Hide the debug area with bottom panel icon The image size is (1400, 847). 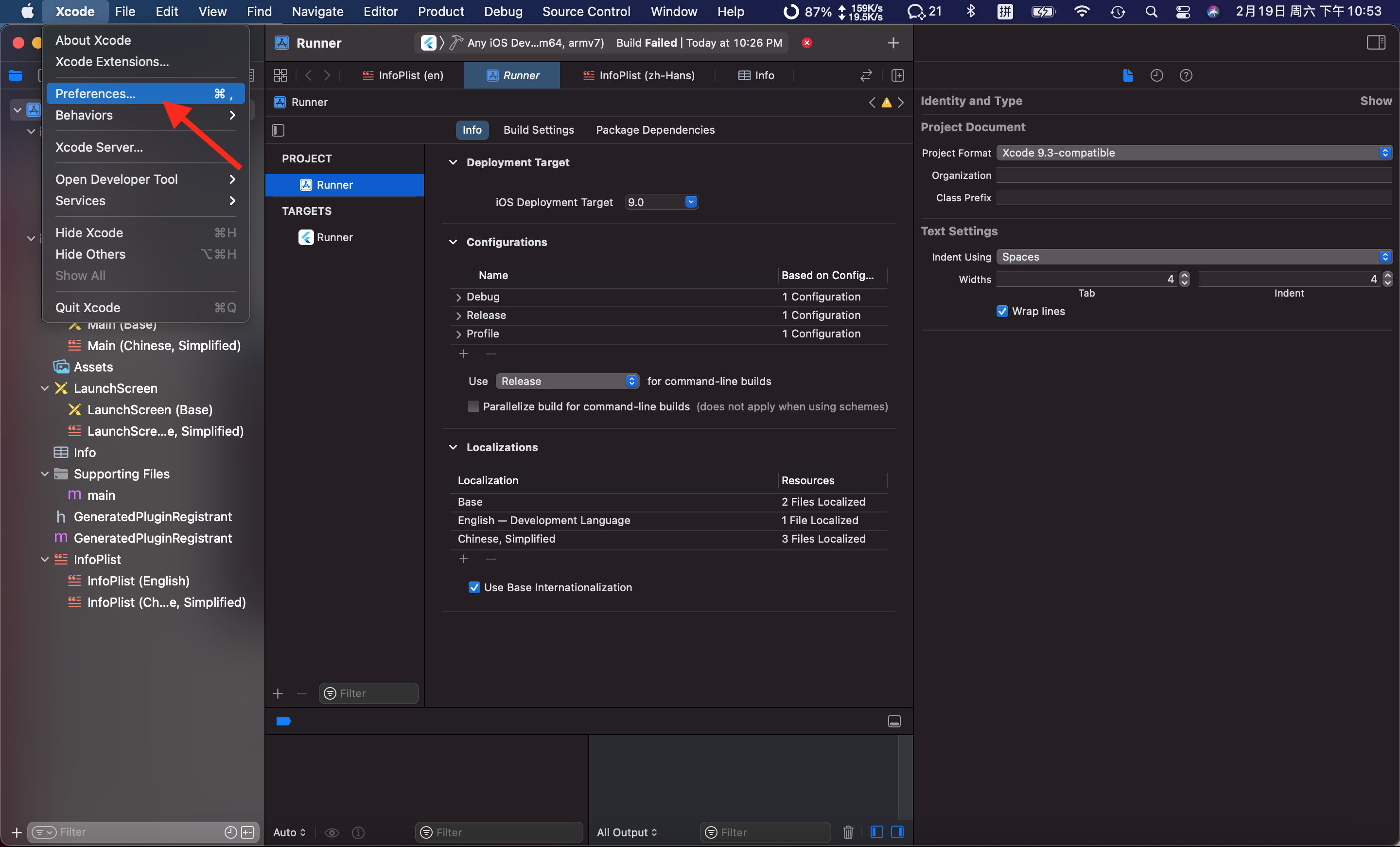pyautogui.click(x=894, y=722)
